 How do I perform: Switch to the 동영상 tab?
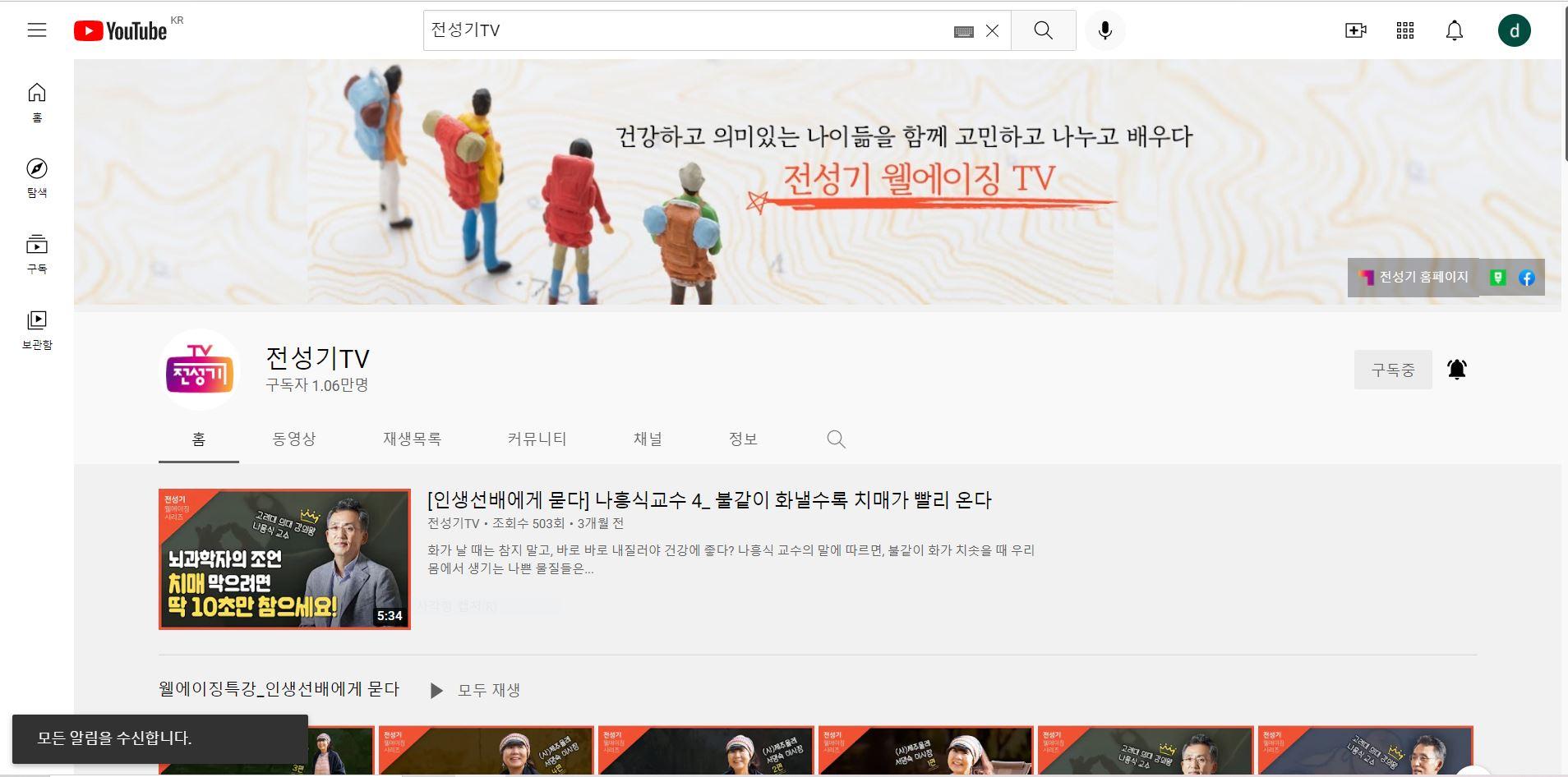coord(294,439)
